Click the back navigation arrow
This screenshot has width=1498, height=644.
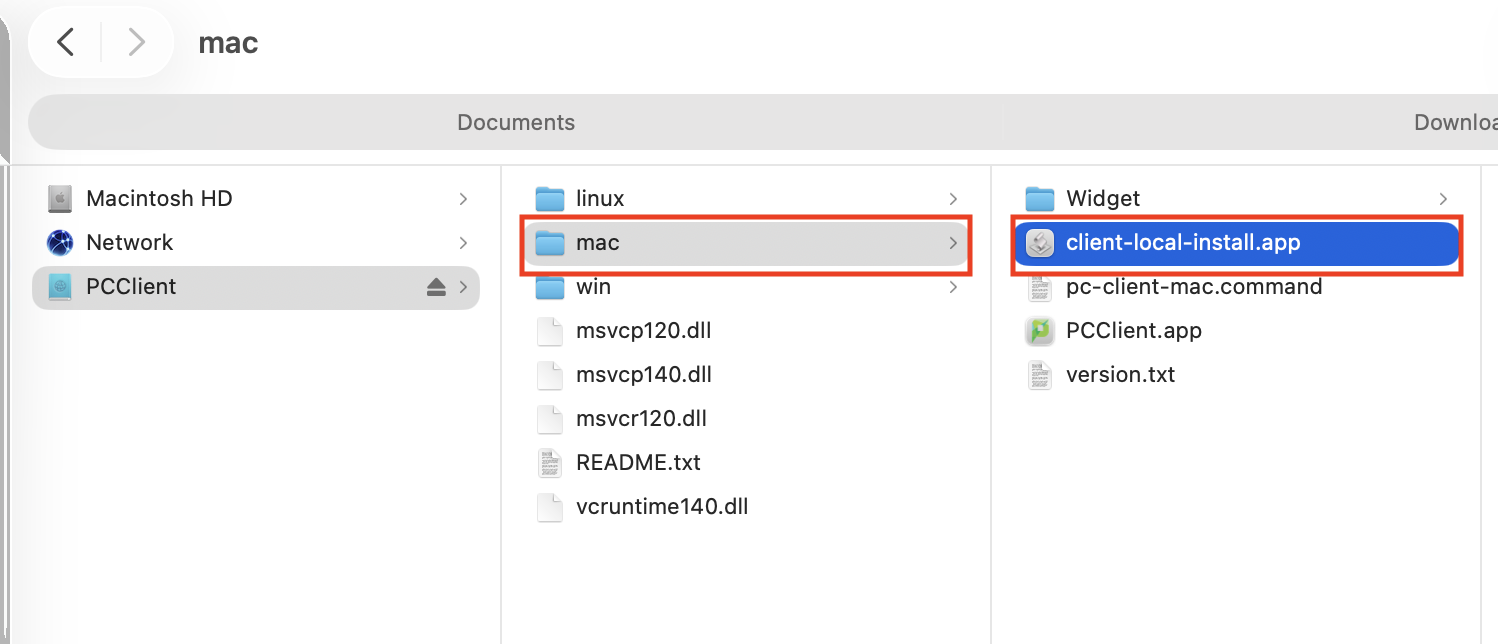click(x=66, y=42)
